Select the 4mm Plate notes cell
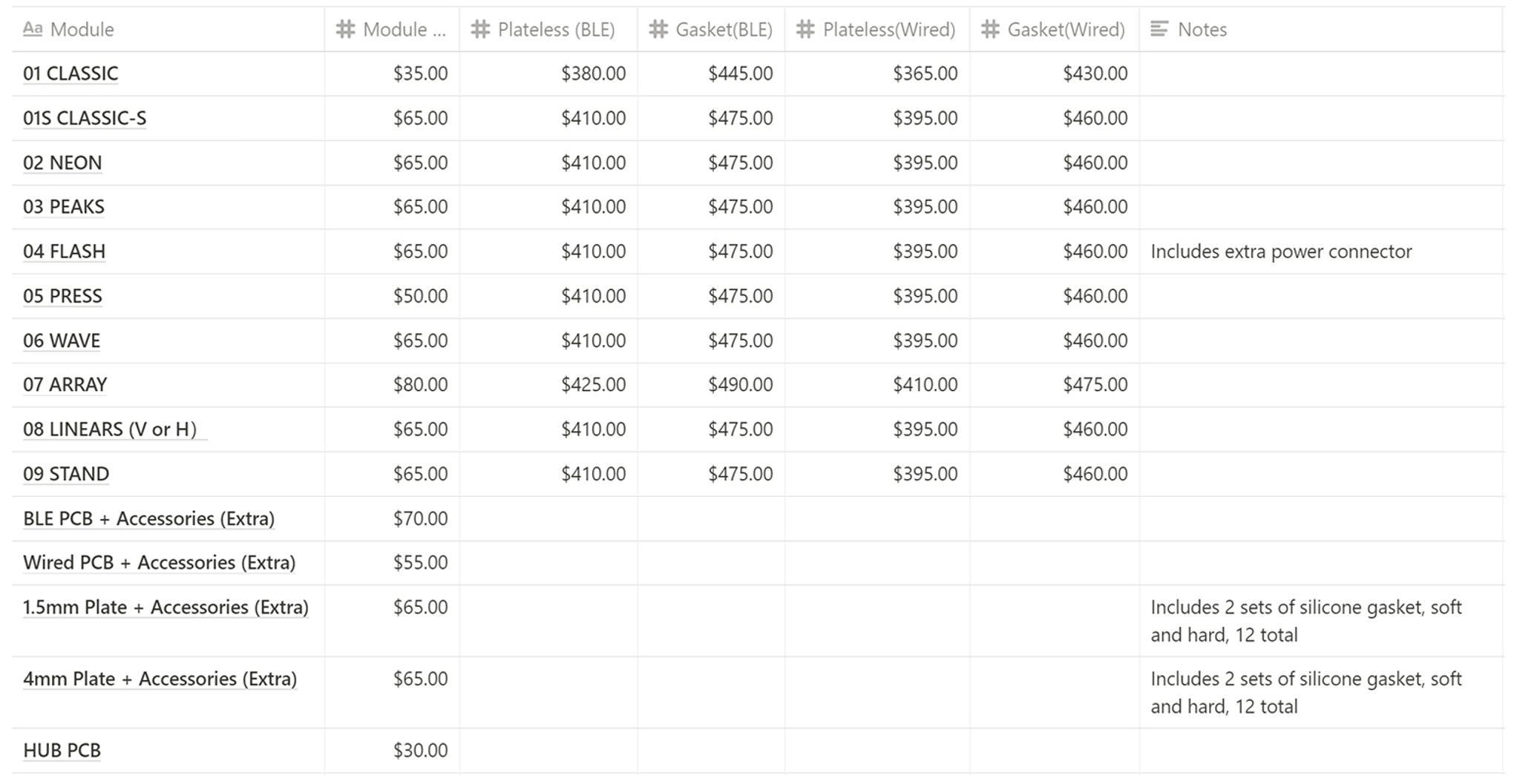Viewport: 1520px width, 784px height. pos(1306,692)
